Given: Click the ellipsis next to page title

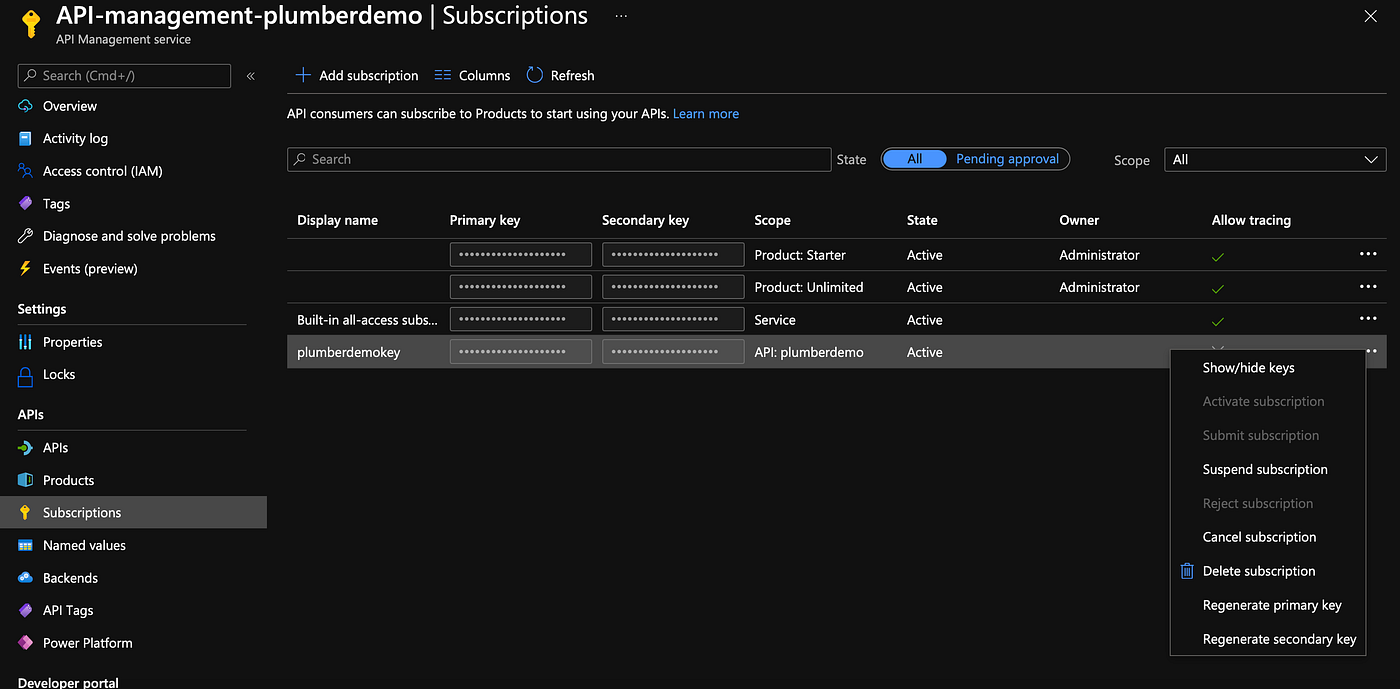Looking at the screenshot, I should click(x=621, y=16).
